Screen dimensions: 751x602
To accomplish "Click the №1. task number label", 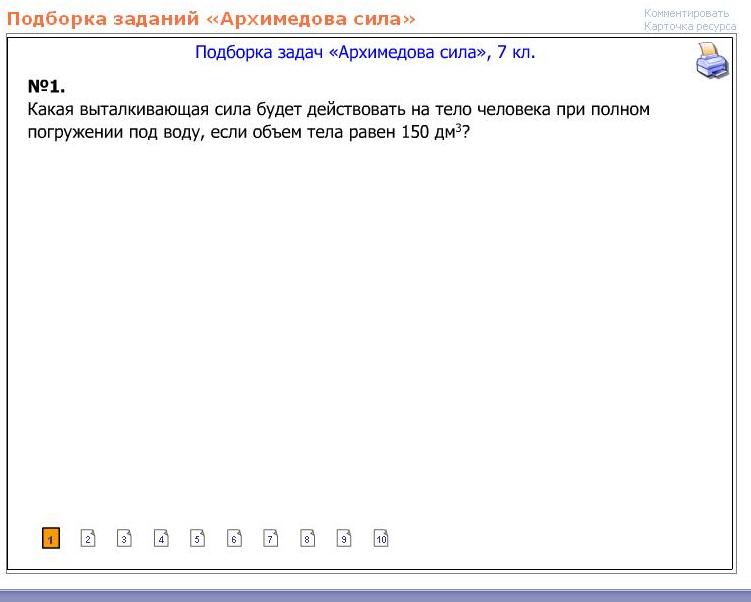I will (46, 87).
